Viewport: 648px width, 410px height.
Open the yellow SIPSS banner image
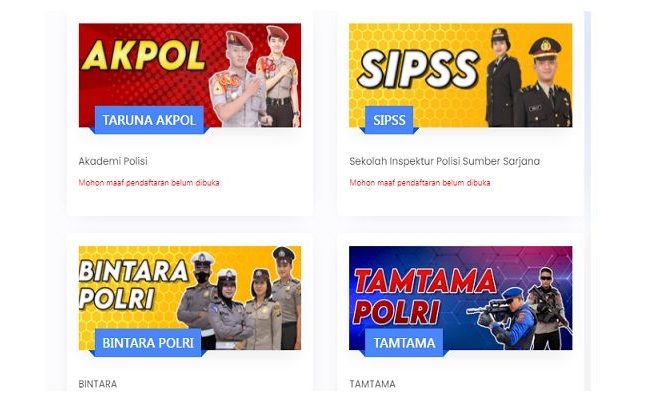click(x=460, y=75)
